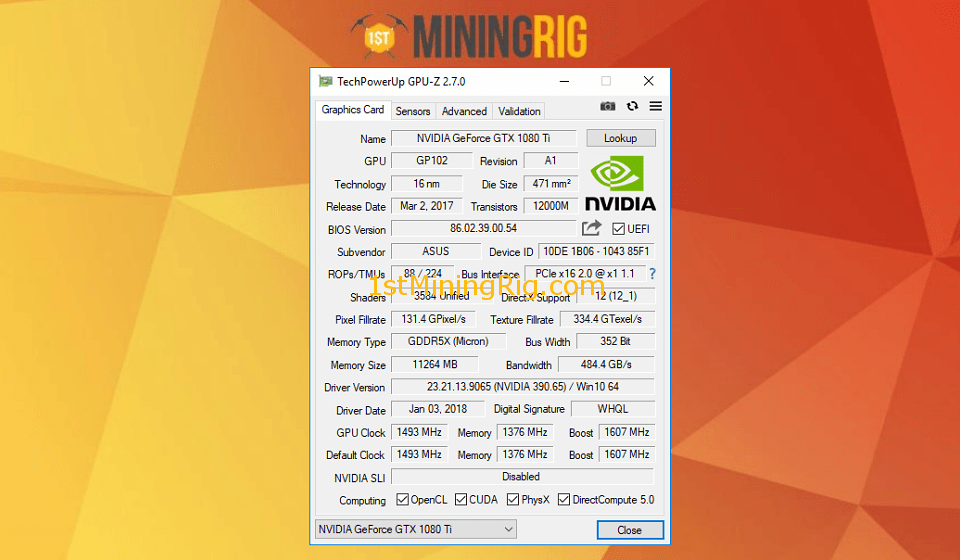Click the Lookup button

tap(621, 138)
